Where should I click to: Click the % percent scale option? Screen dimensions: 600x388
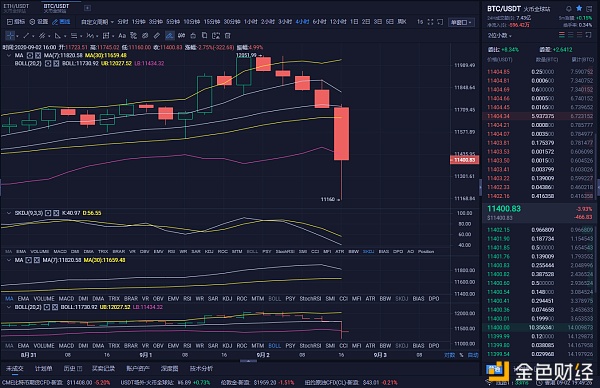[x=461, y=355]
